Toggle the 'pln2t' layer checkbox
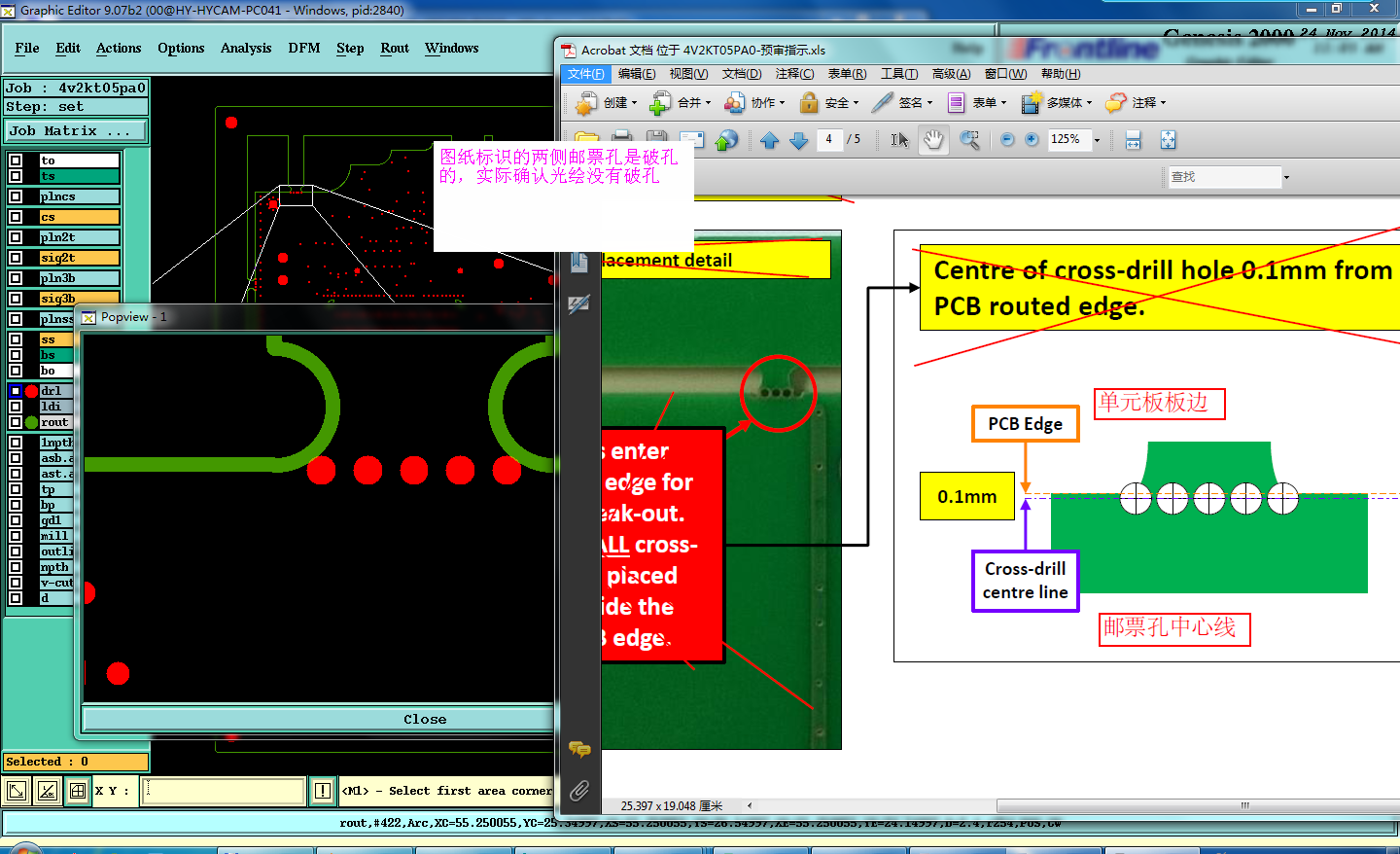 coord(16,237)
